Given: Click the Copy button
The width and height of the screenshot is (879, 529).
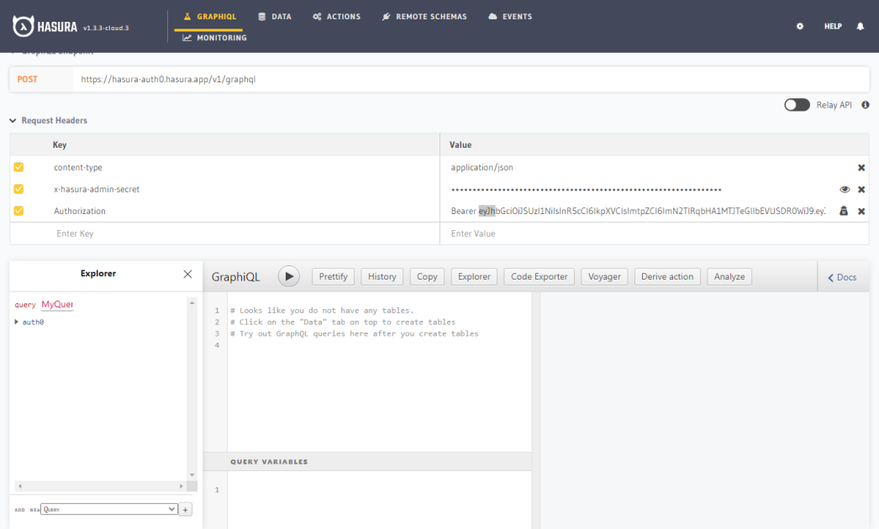Looking at the screenshot, I should click(427, 276).
